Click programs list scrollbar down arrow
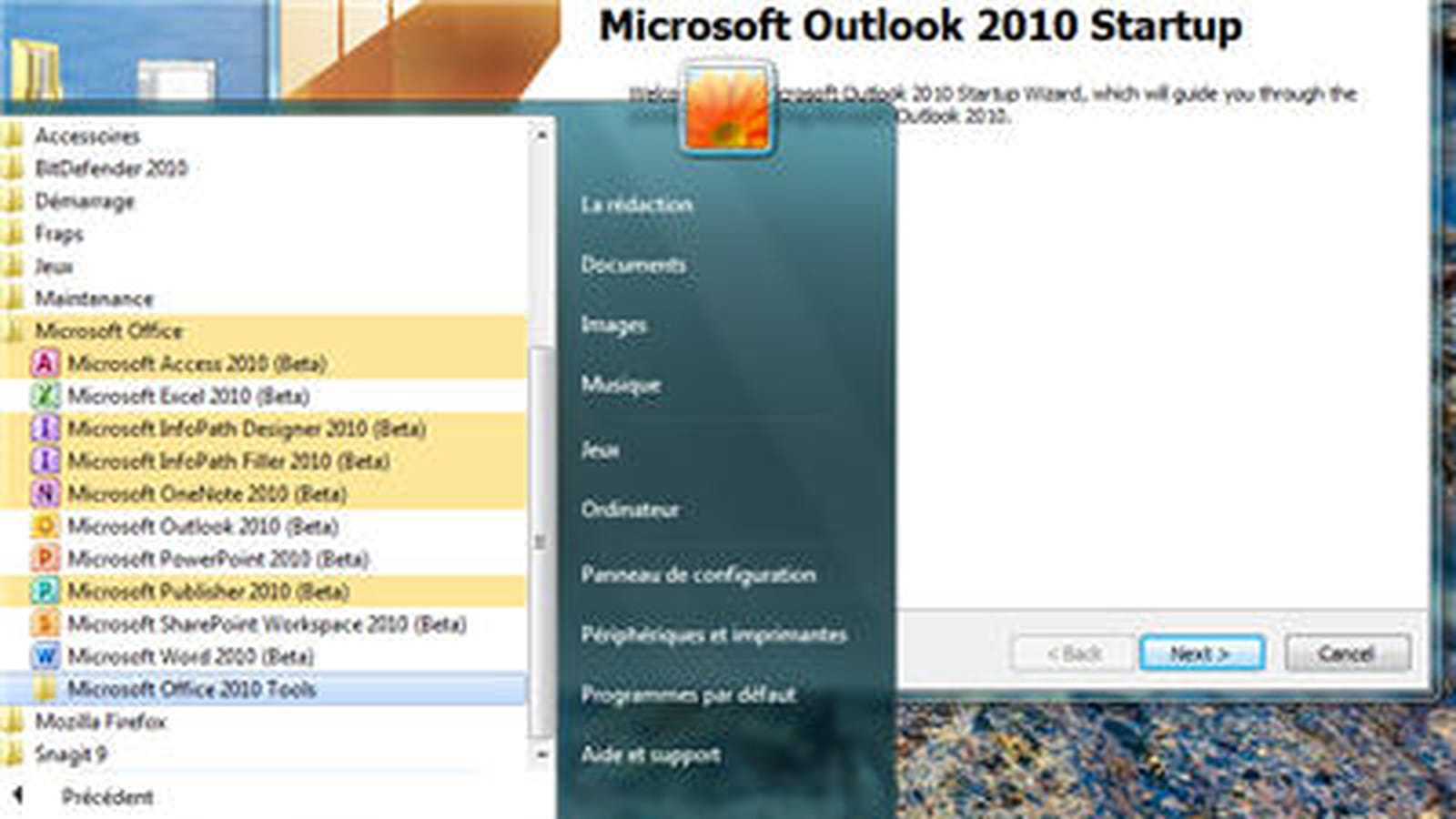 [x=541, y=754]
